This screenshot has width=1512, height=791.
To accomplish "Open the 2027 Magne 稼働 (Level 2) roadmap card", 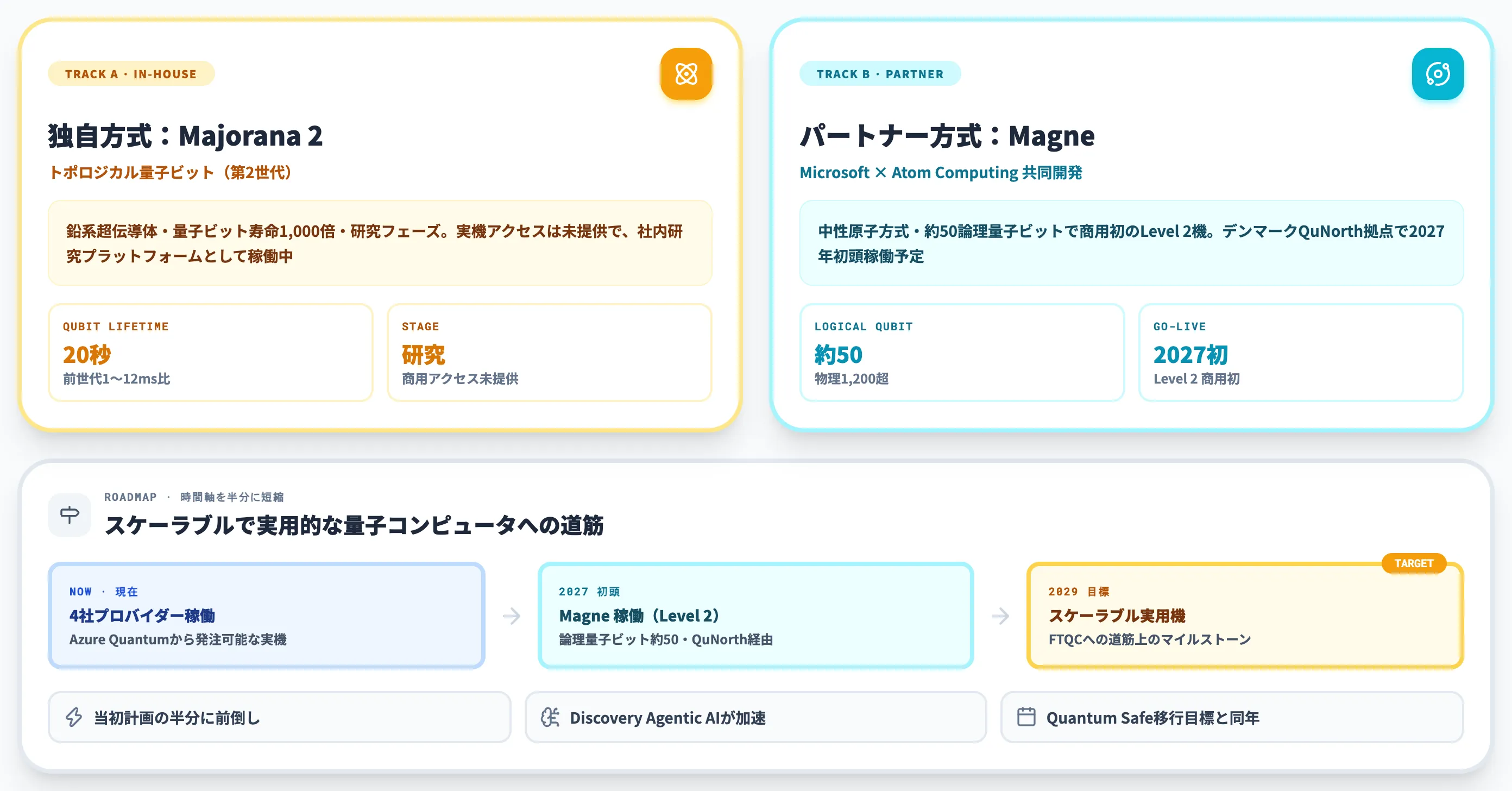I will coord(755,616).
